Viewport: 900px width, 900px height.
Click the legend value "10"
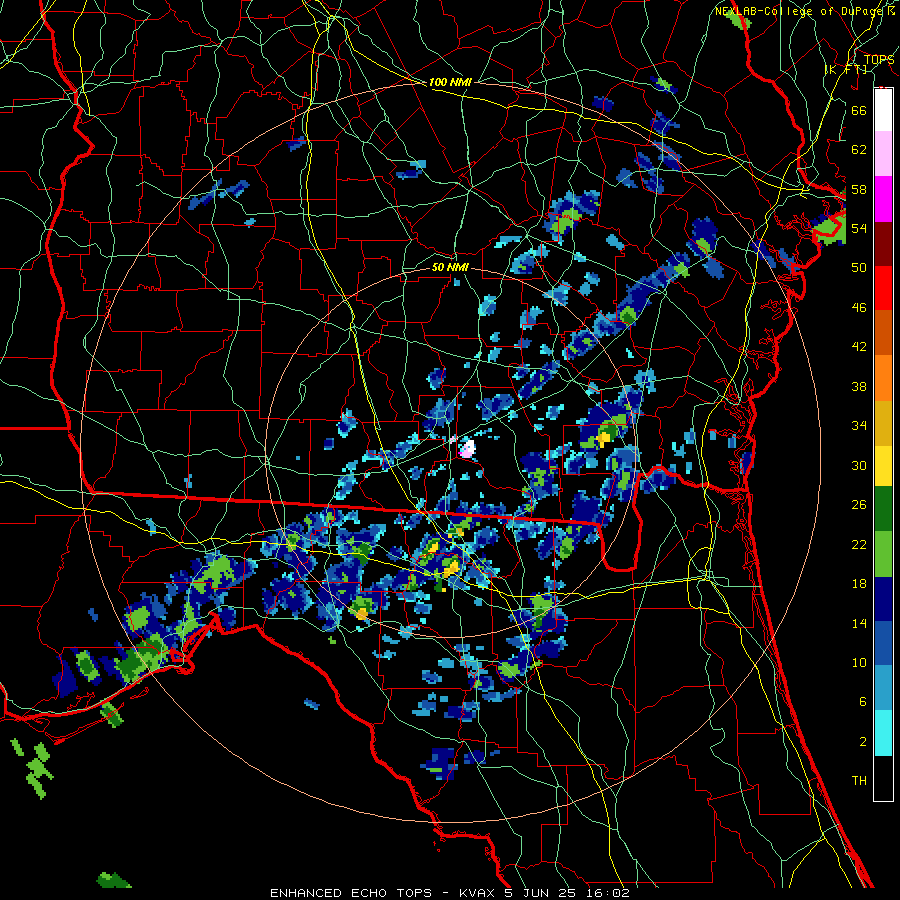(x=859, y=662)
